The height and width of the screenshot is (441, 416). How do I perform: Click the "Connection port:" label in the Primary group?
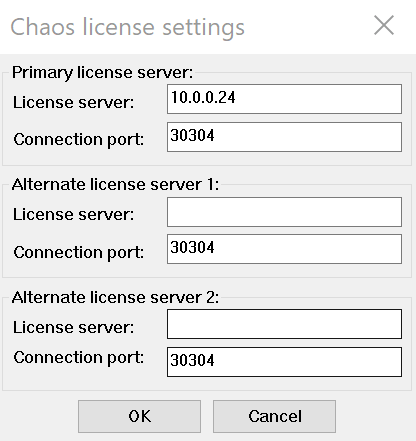(79, 139)
